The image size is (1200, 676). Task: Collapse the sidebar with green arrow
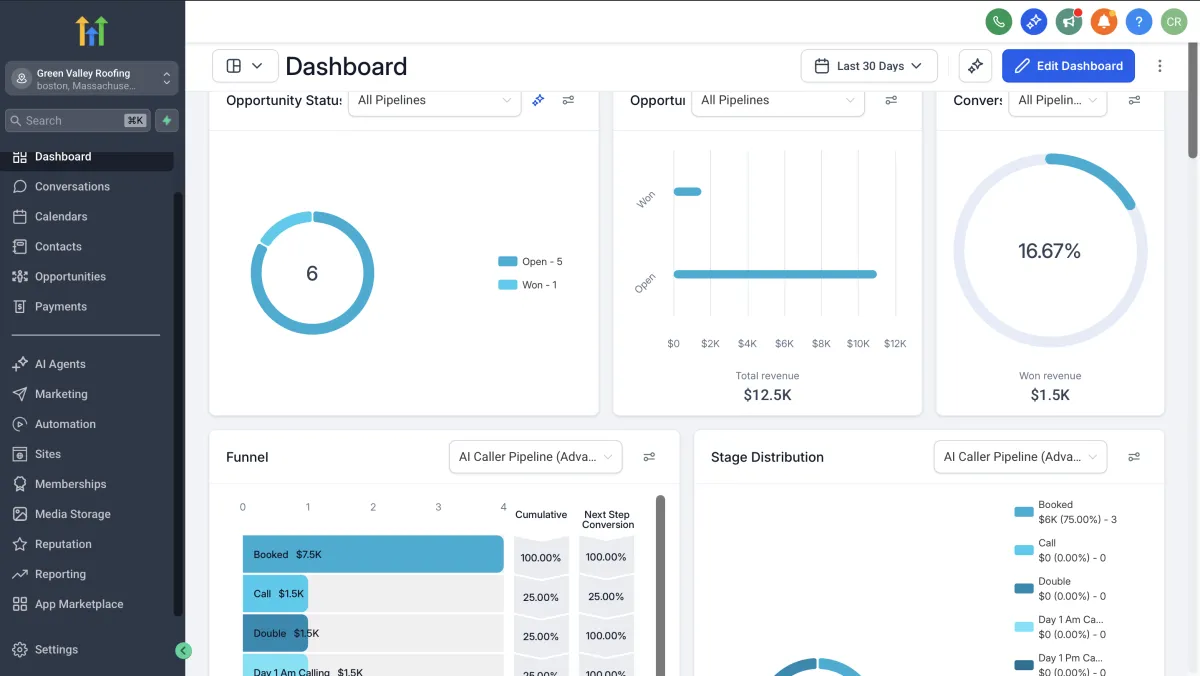pyautogui.click(x=183, y=650)
